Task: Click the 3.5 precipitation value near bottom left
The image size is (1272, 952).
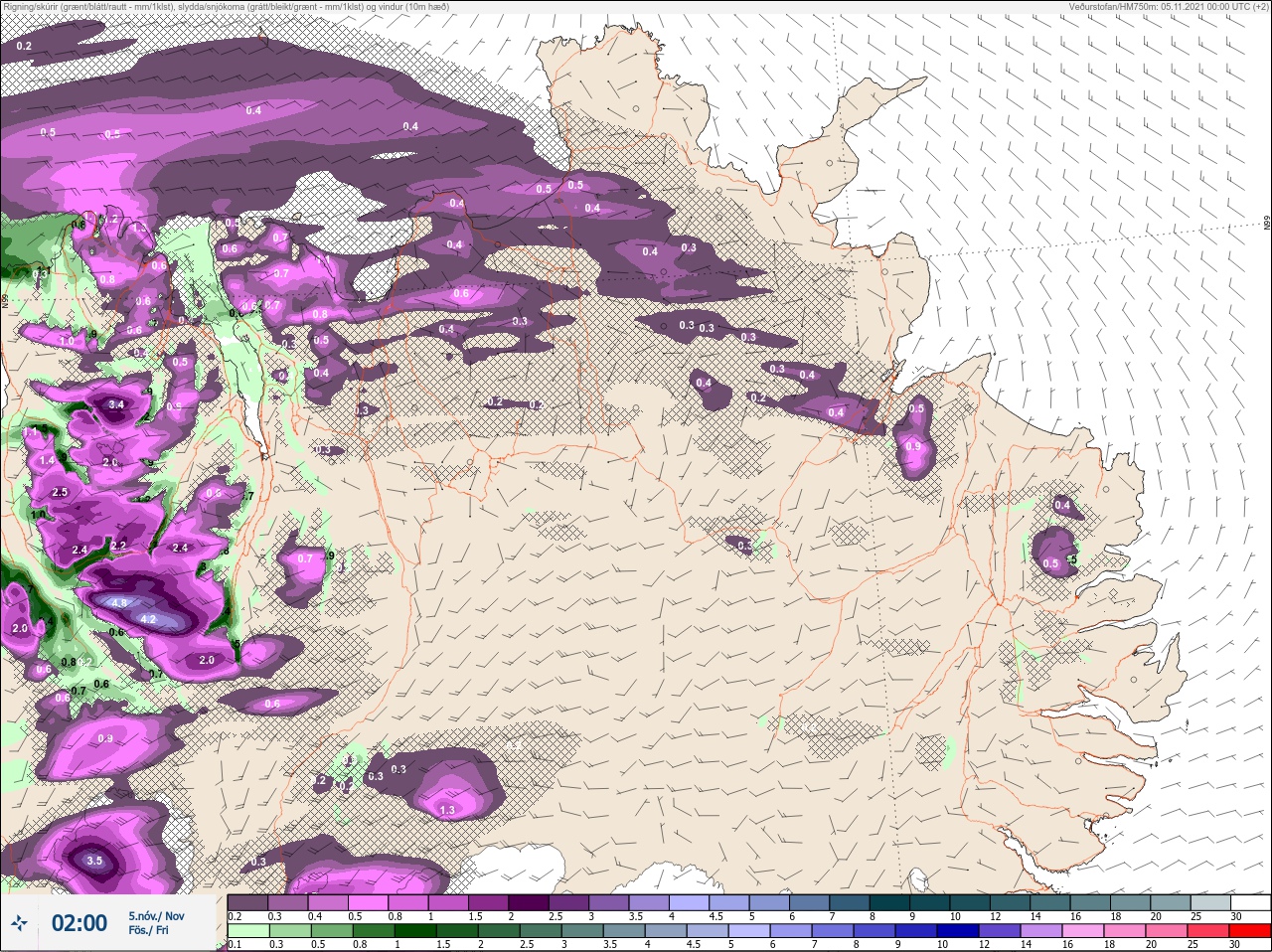Action: 94,861
